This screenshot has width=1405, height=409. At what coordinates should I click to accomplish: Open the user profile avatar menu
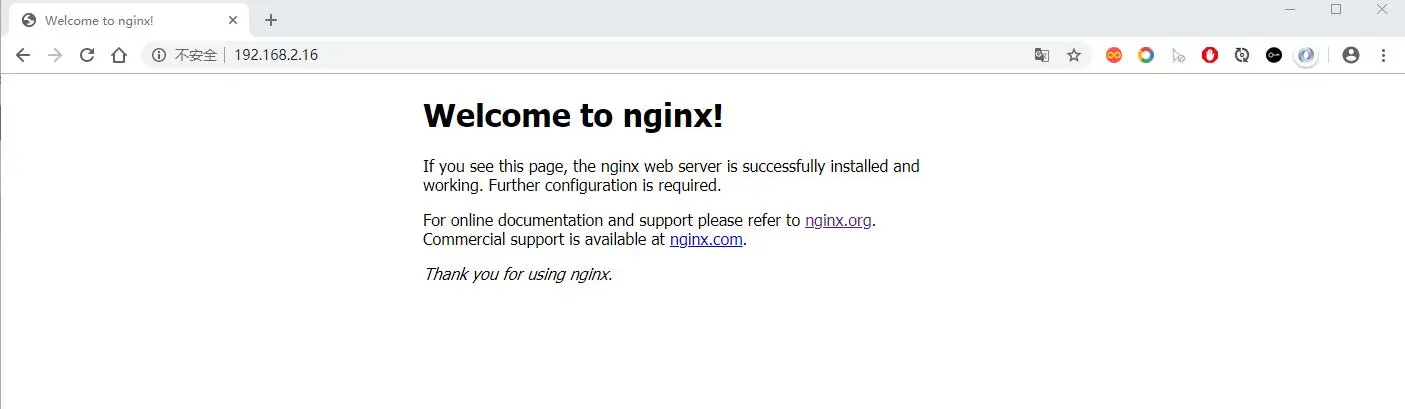pos(1351,56)
